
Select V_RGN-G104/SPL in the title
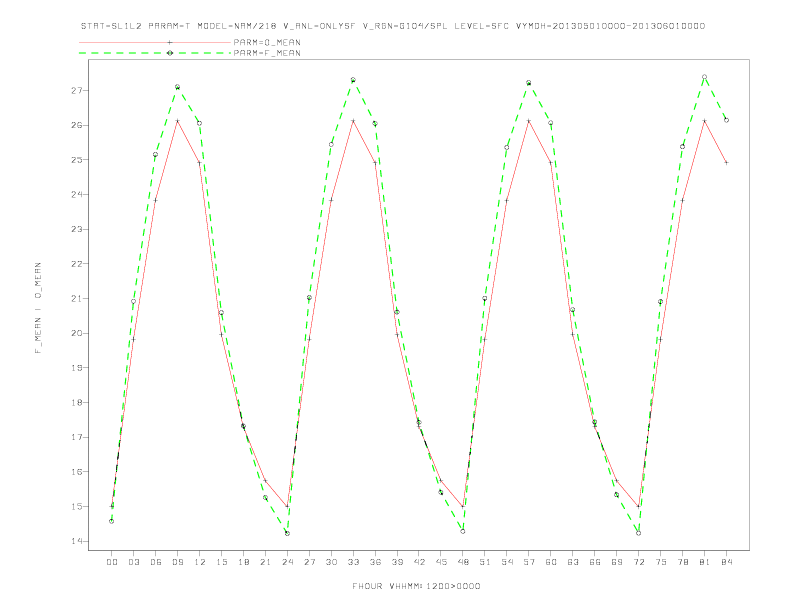(406, 26)
